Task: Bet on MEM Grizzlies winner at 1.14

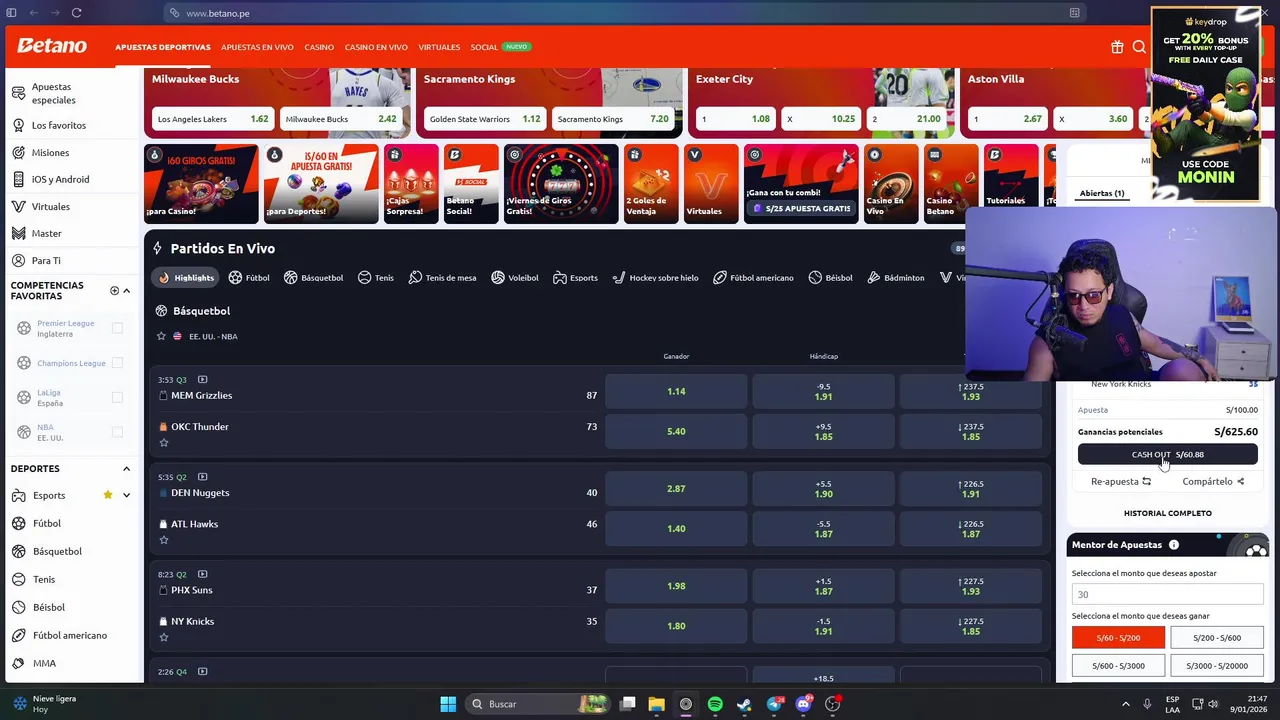Action: (x=676, y=392)
